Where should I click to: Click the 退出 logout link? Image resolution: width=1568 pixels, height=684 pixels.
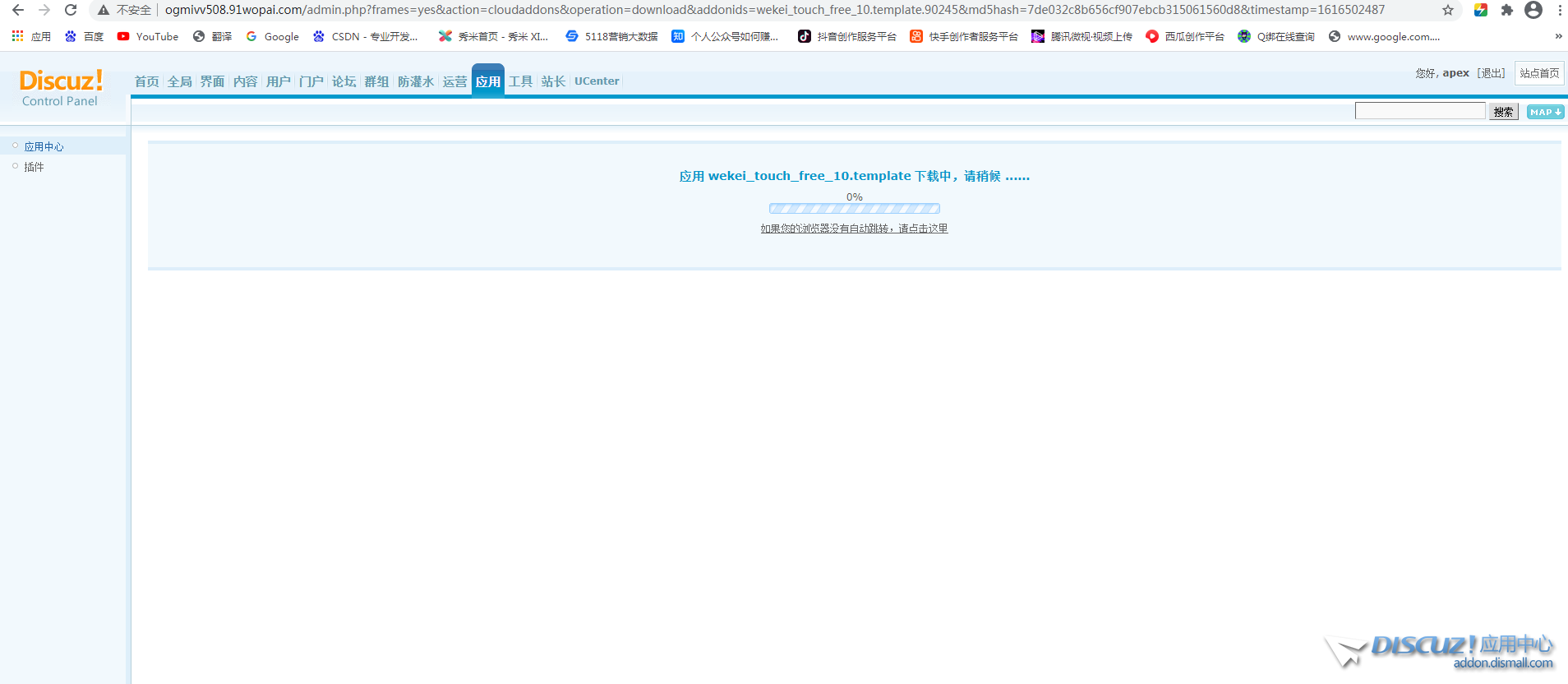[x=1491, y=73]
